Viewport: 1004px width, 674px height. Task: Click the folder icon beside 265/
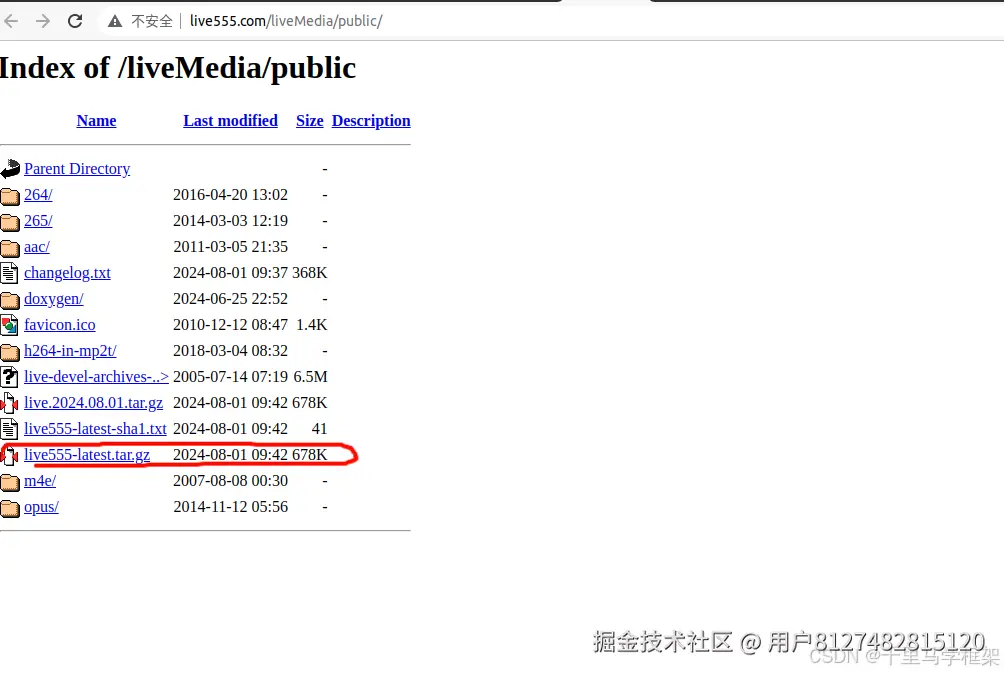coord(10,221)
